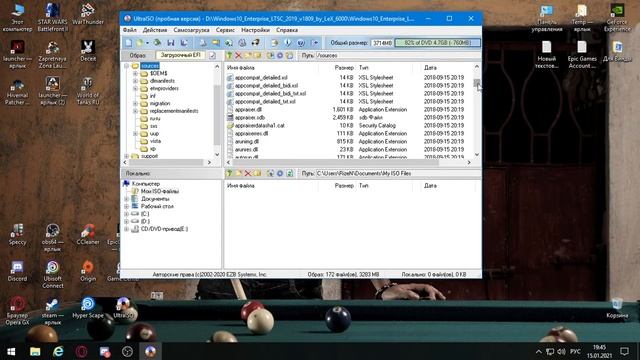Collapse the sources folder in the image tree
Viewport: 640px width, 360px height.
[x=127, y=66]
